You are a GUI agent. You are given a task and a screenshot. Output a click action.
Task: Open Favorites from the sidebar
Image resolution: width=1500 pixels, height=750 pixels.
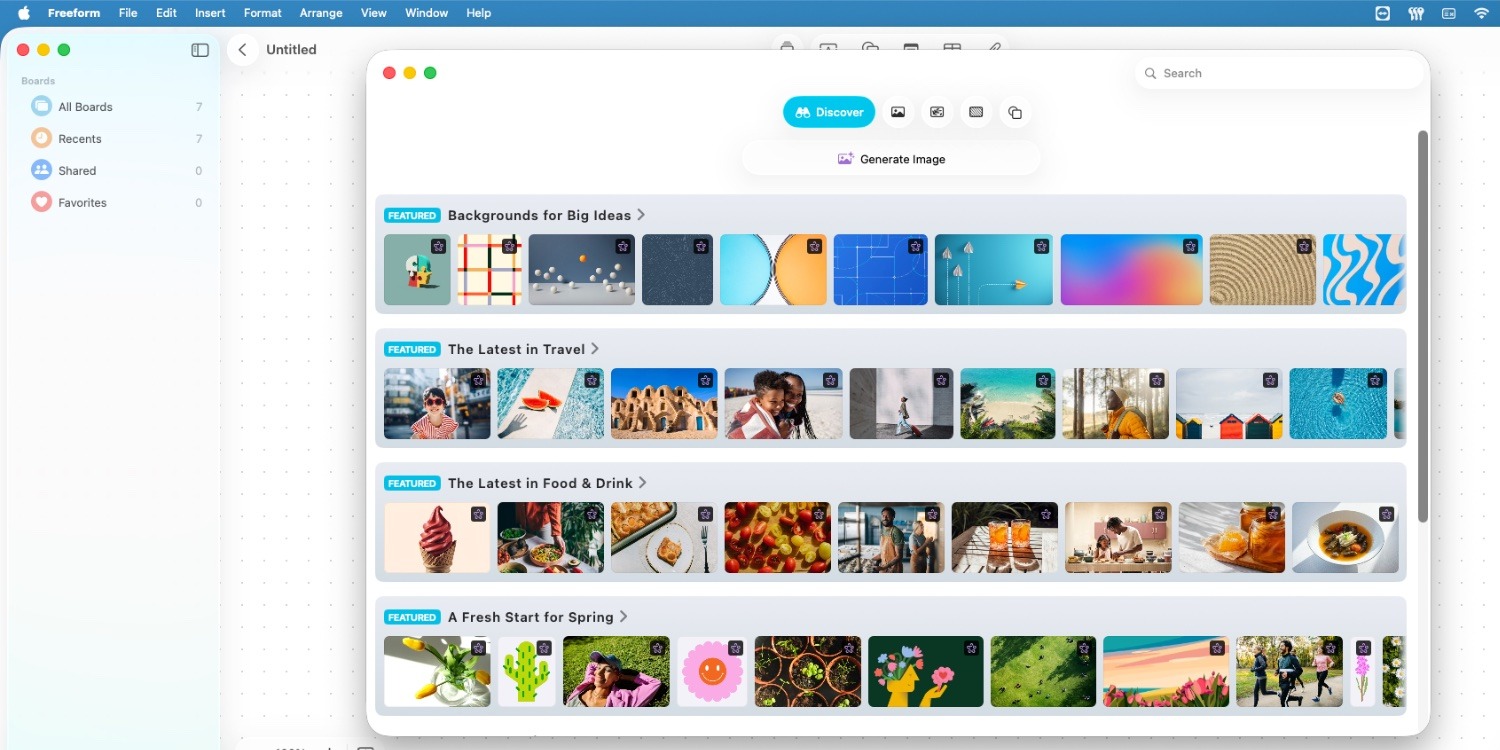click(84, 202)
